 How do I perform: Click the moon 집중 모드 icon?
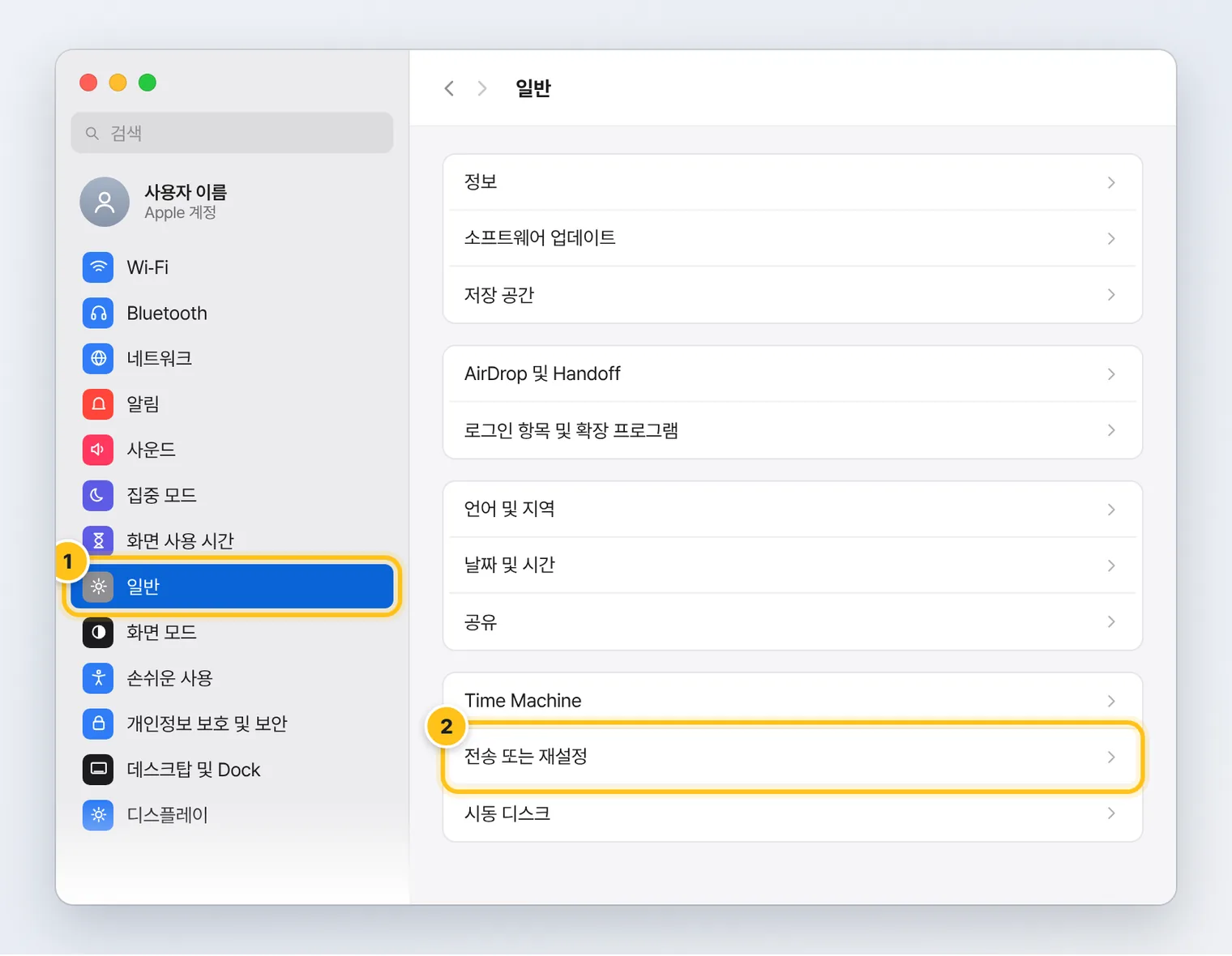coord(98,495)
